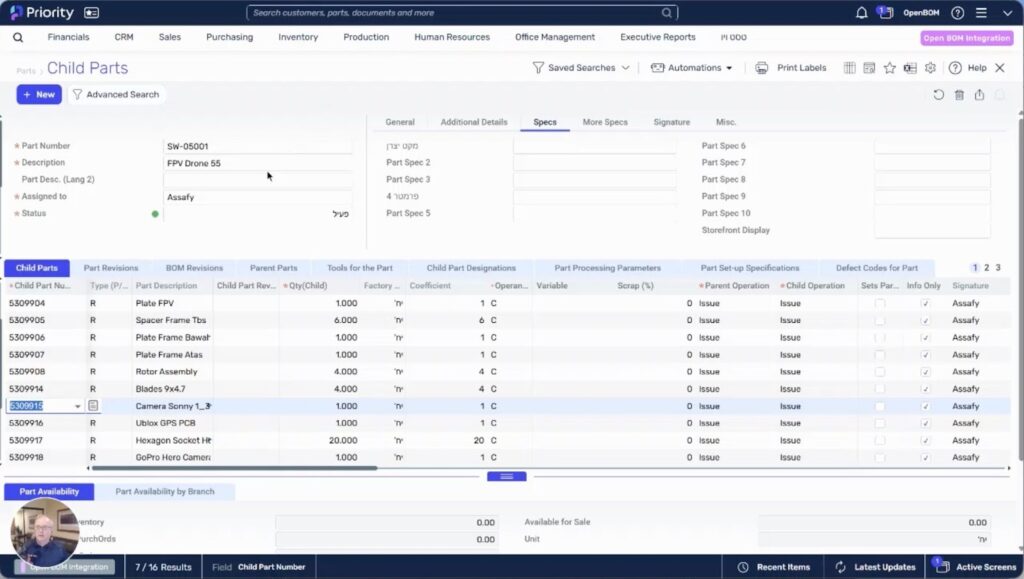Open dropdown arrow in child part 5309915 cell

78,407
